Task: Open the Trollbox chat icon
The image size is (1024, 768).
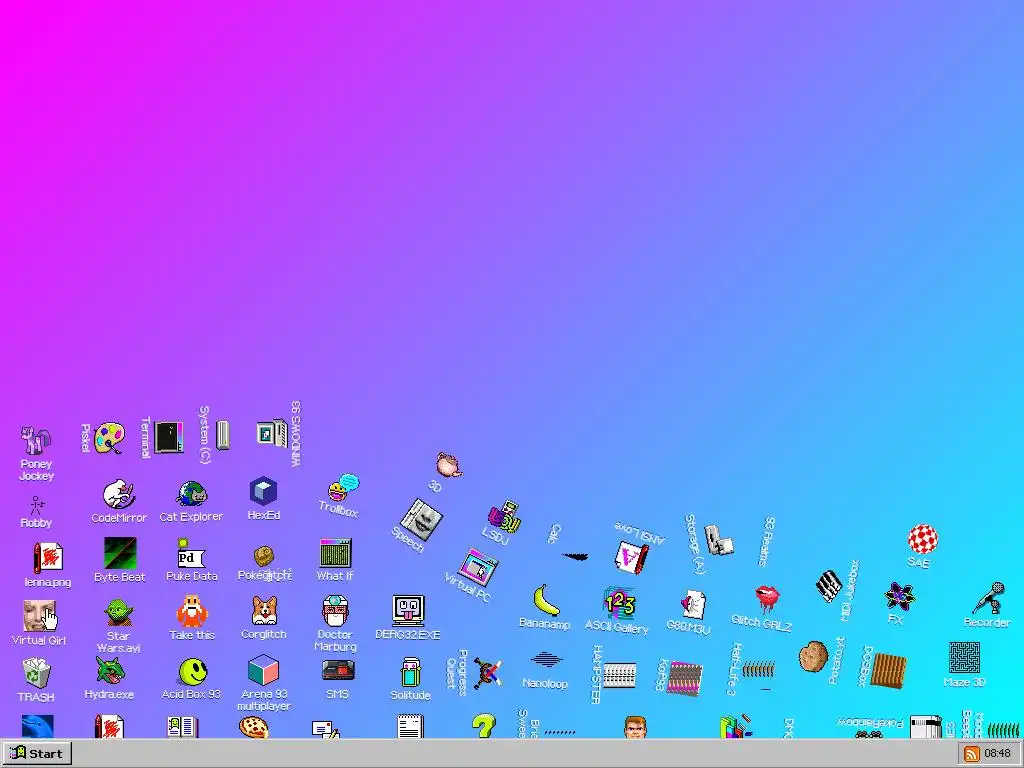Action: click(x=344, y=487)
